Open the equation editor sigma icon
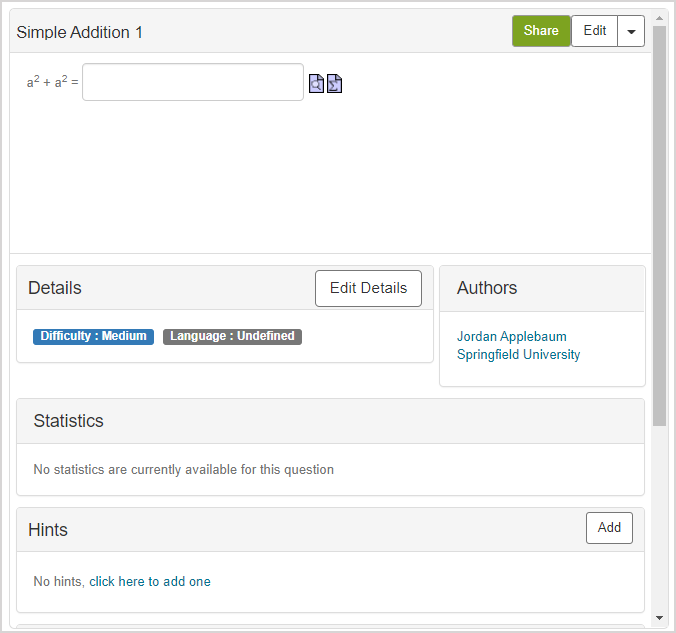676x633 pixels. click(x=334, y=84)
